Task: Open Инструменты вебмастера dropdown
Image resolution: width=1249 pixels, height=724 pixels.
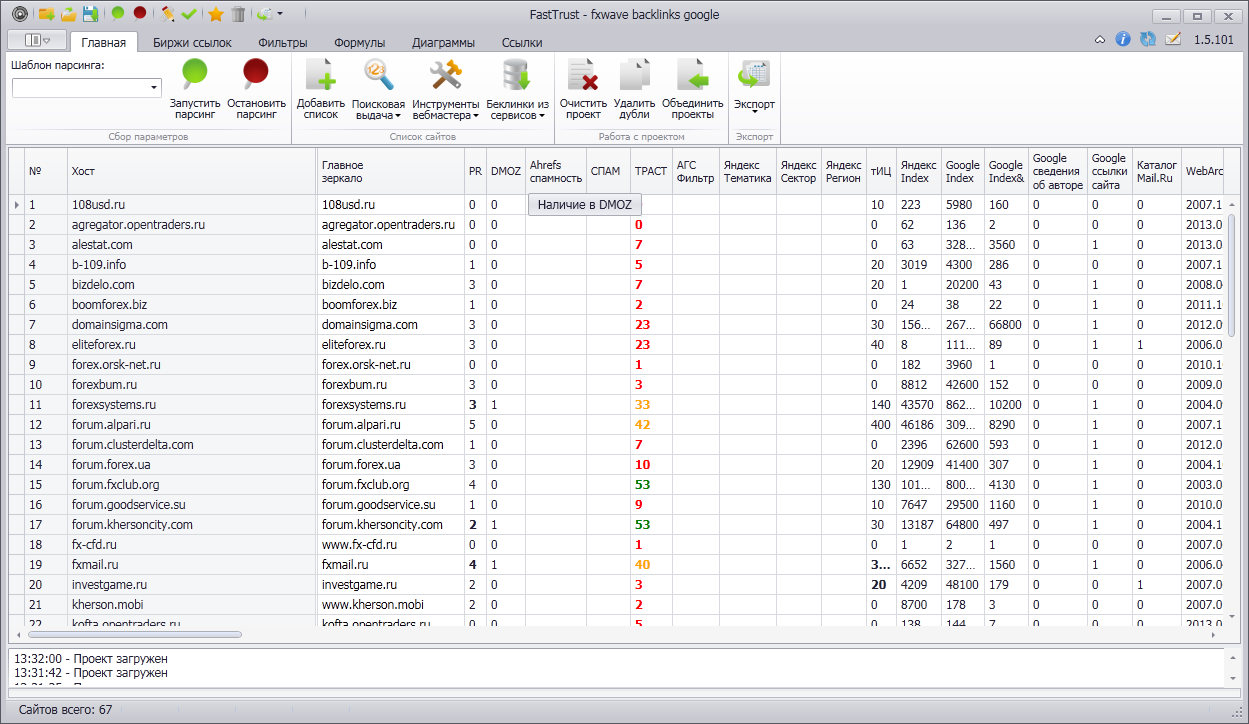Action: (x=446, y=88)
